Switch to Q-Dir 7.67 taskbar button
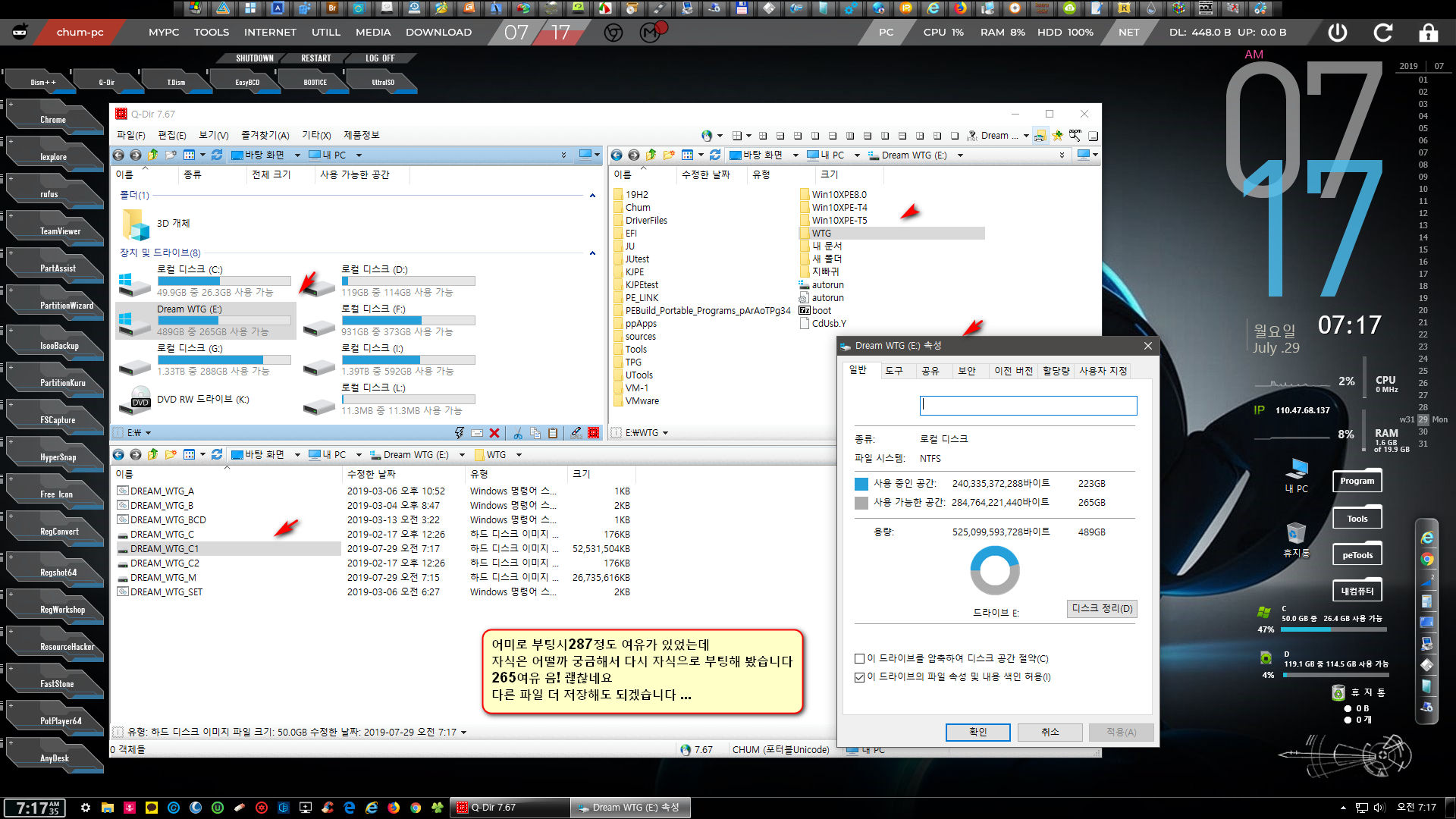The height and width of the screenshot is (819, 1456). (x=510, y=808)
